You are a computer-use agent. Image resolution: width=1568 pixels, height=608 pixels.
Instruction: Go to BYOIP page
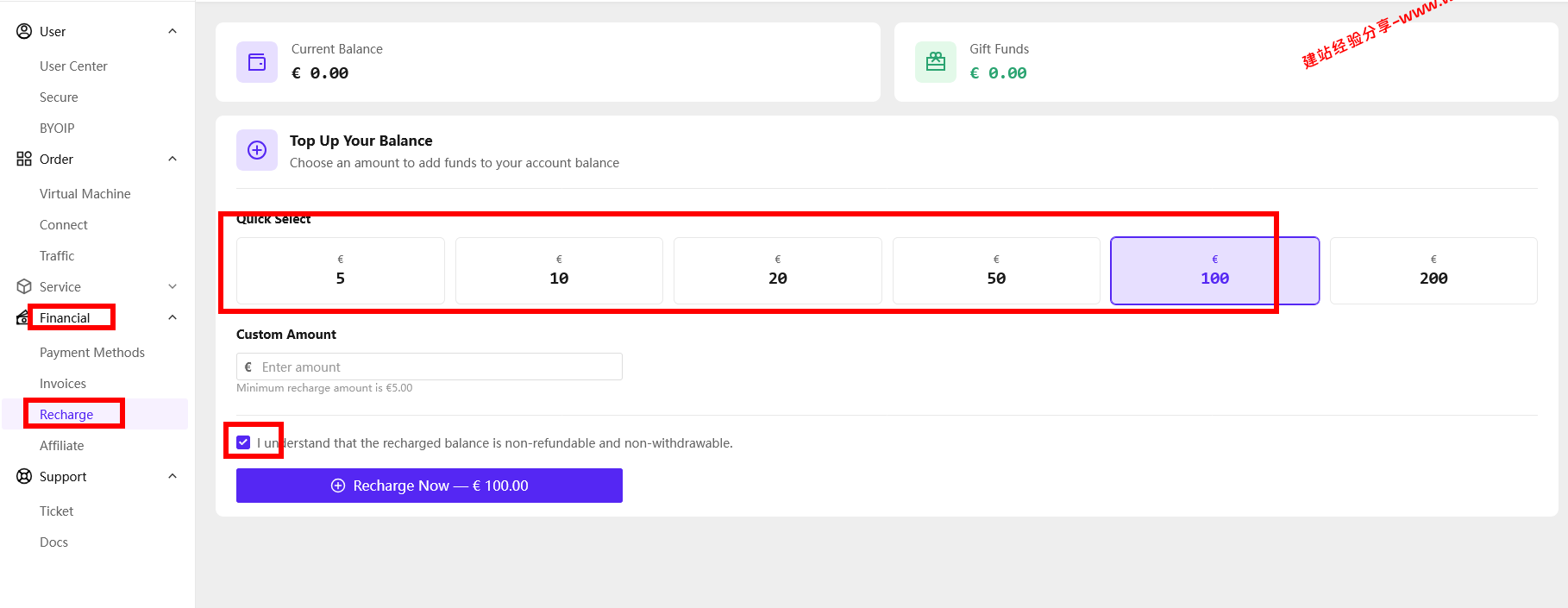click(x=57, y=128)
